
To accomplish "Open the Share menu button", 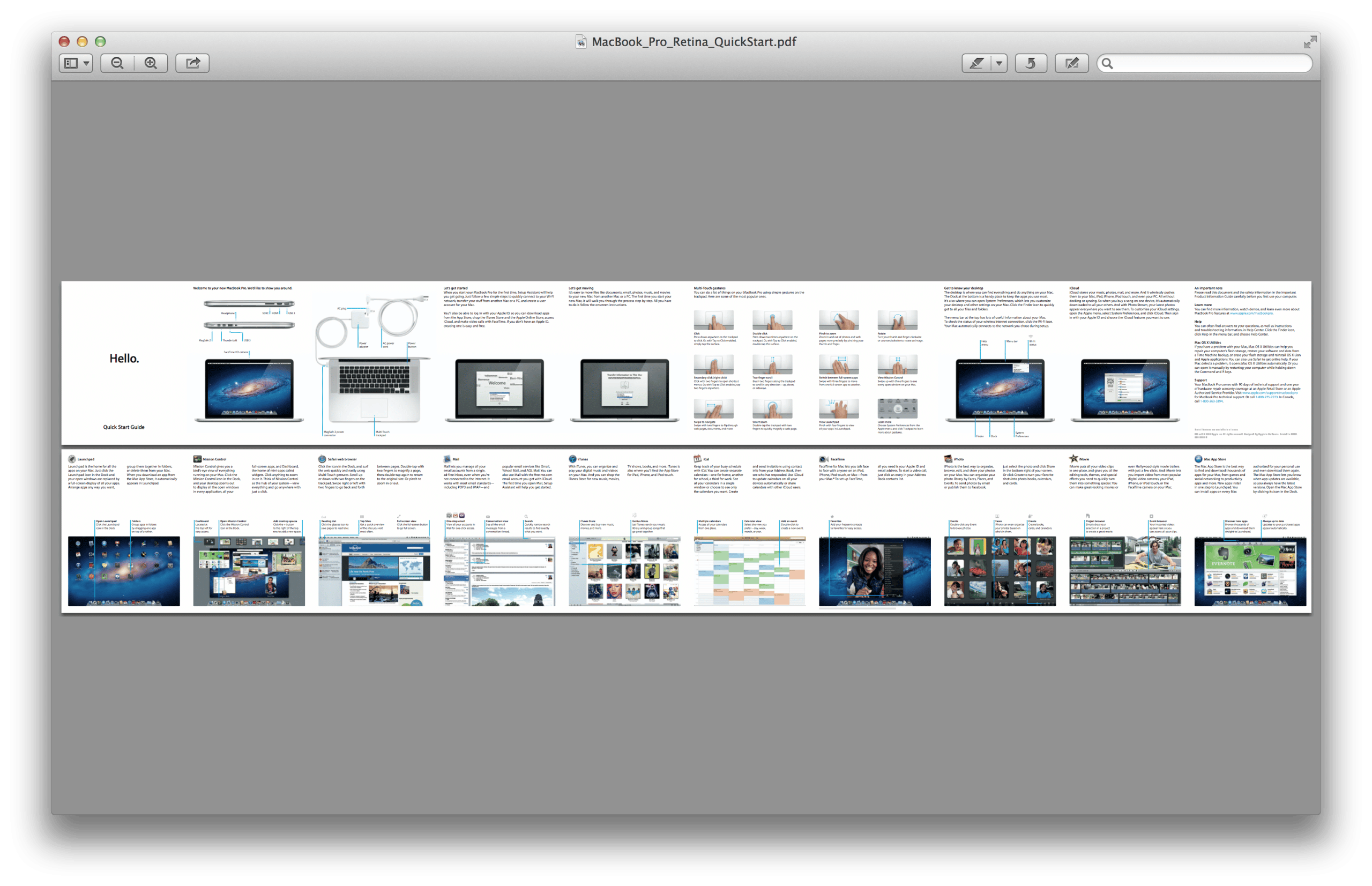I will 193,63.
